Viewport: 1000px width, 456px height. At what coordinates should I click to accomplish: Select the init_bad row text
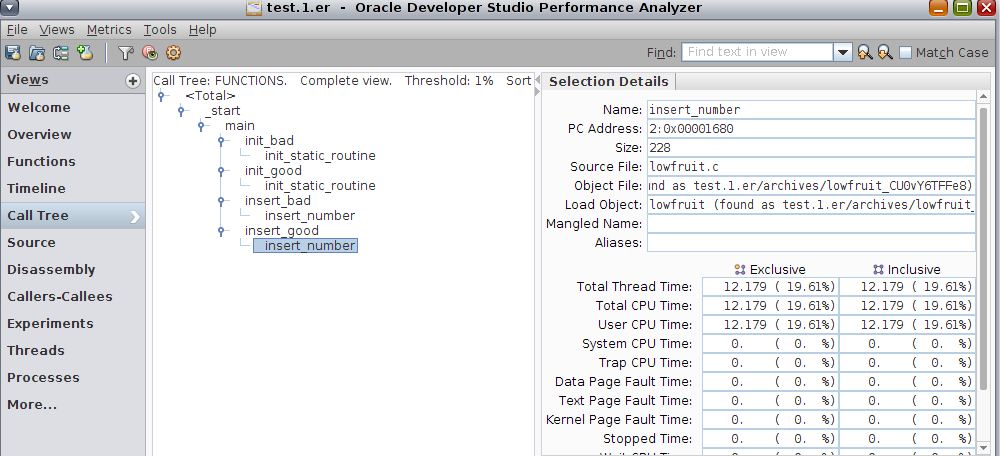269,141
